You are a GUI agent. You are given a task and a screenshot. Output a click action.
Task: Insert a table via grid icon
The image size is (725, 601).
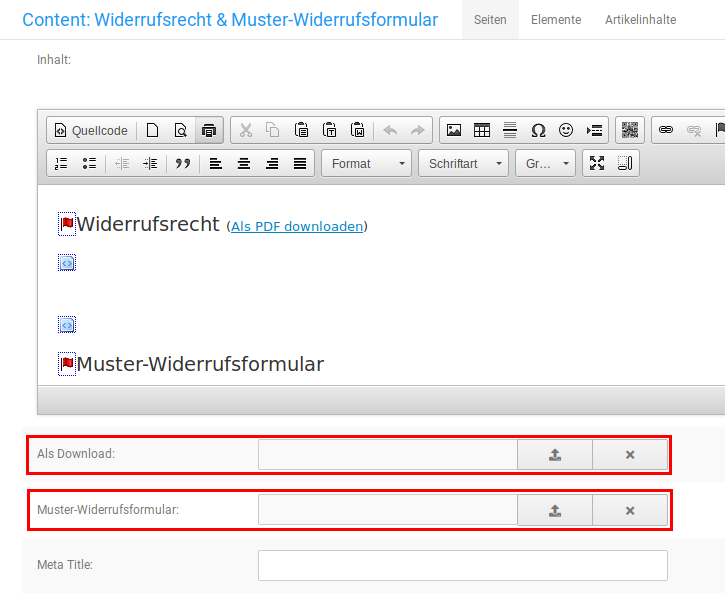coord(482,130)
